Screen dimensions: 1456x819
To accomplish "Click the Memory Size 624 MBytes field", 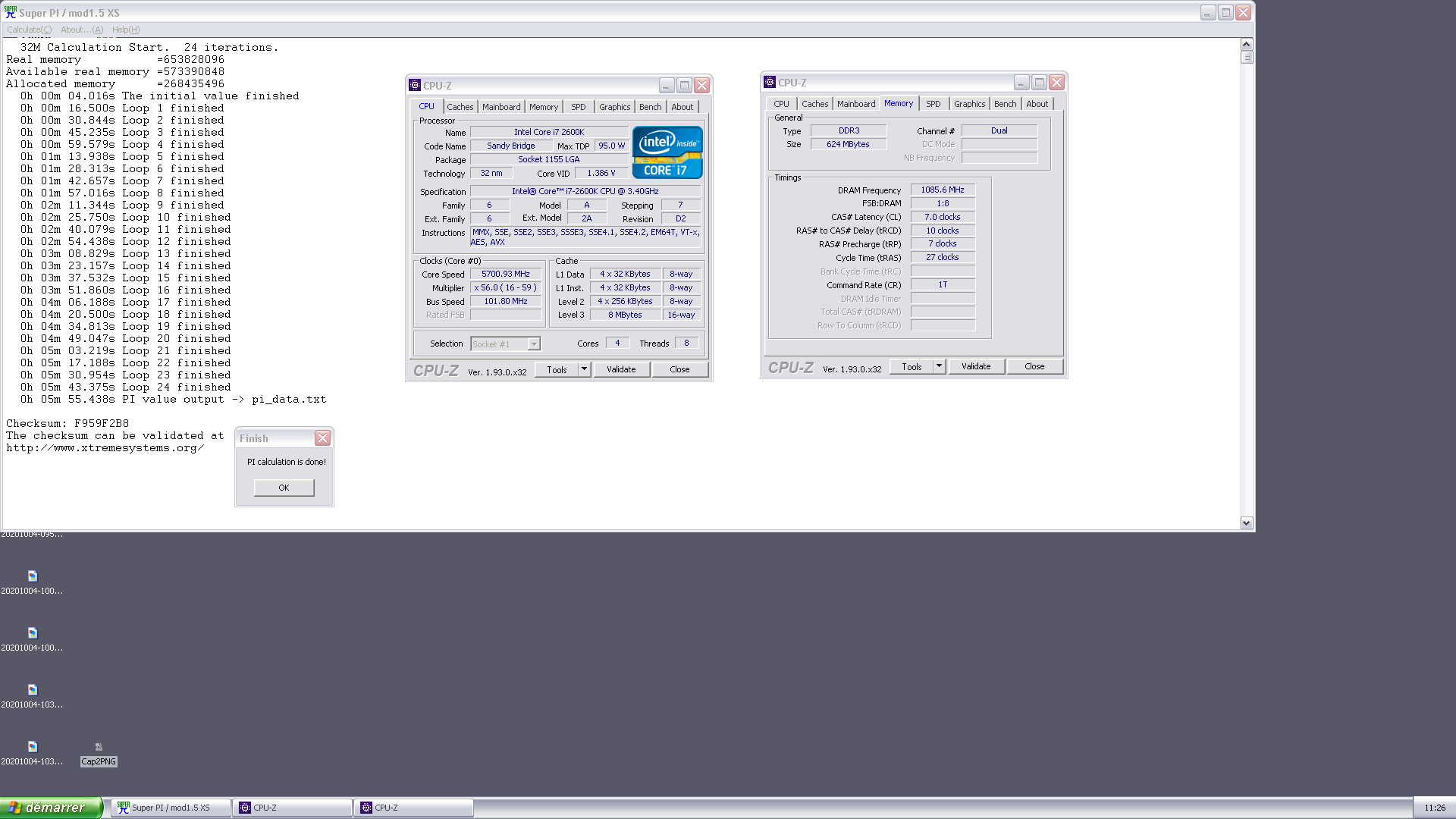I will pos(848,144).
